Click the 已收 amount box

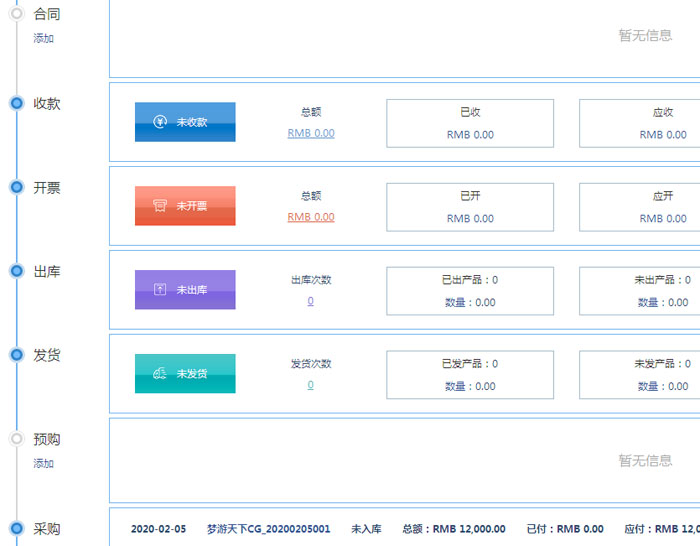pyautogui.click(x=470, y=123)
